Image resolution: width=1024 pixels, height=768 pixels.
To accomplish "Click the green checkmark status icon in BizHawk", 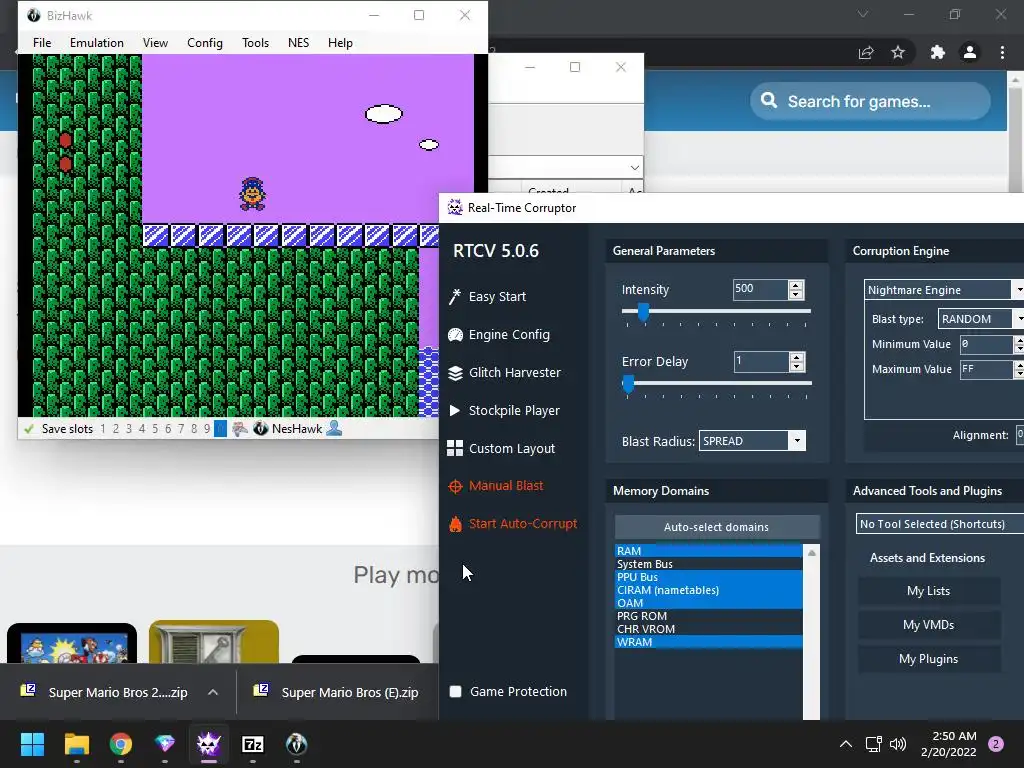I will (x=29, y=429).
